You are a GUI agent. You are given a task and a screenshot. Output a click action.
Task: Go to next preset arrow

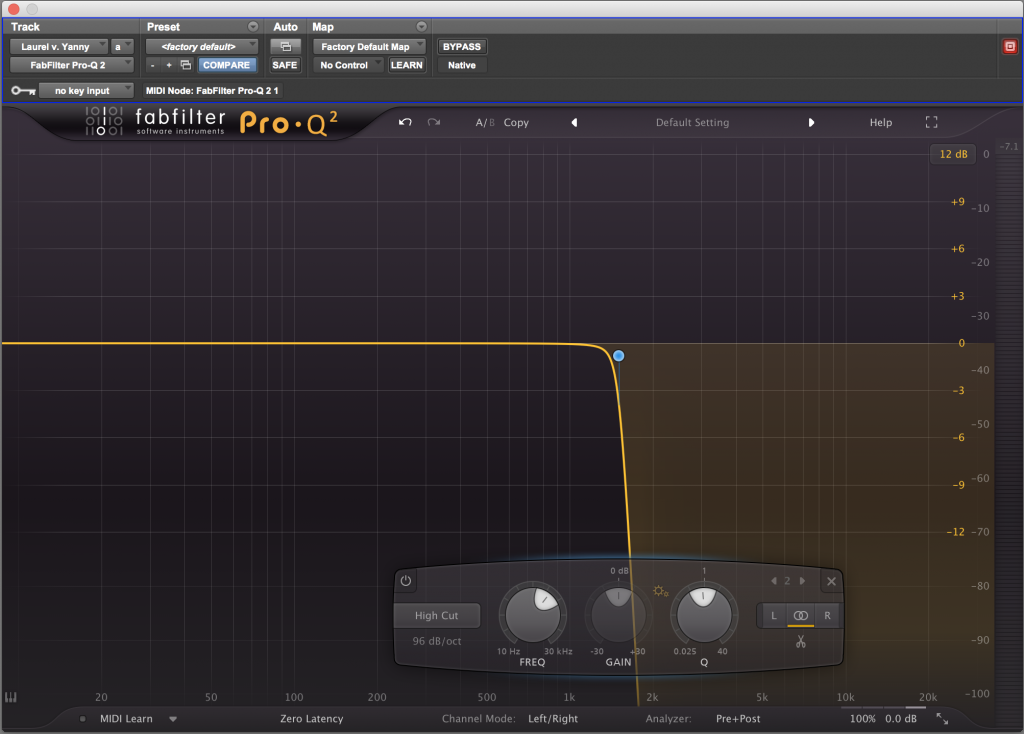coord(811,122)
